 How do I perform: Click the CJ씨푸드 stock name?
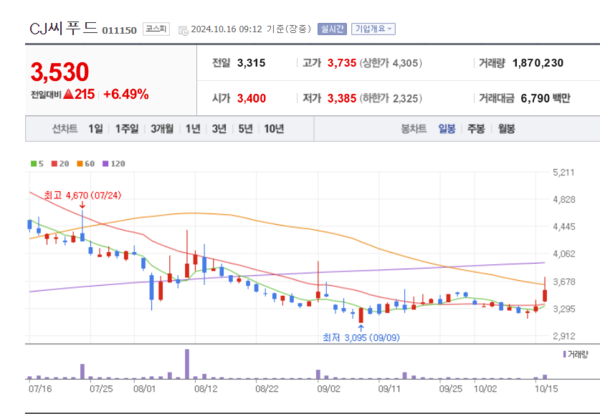pyautogui.click(x=64, y=29)
